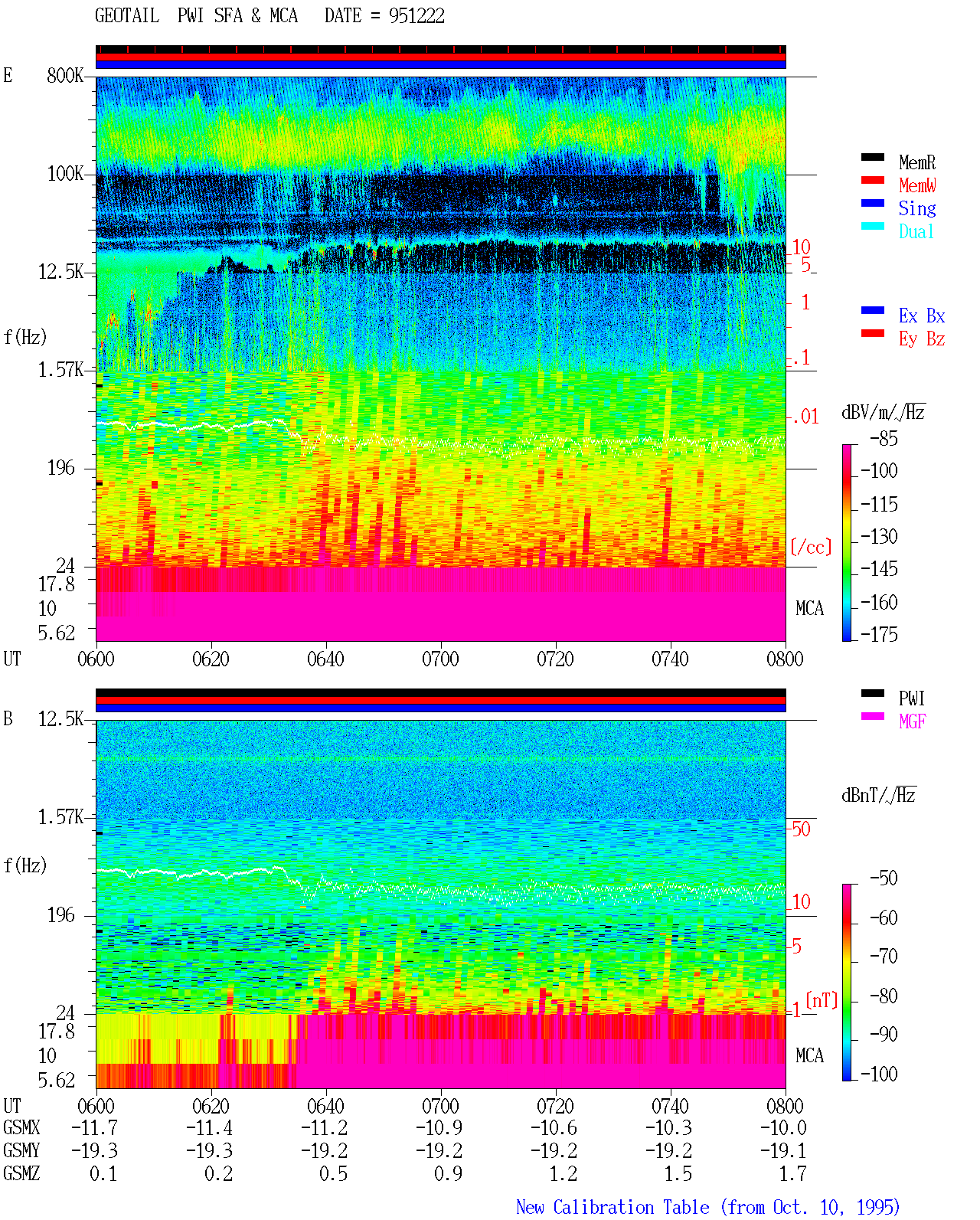Click the magenta MGF legend swatch

pos(873,717)
